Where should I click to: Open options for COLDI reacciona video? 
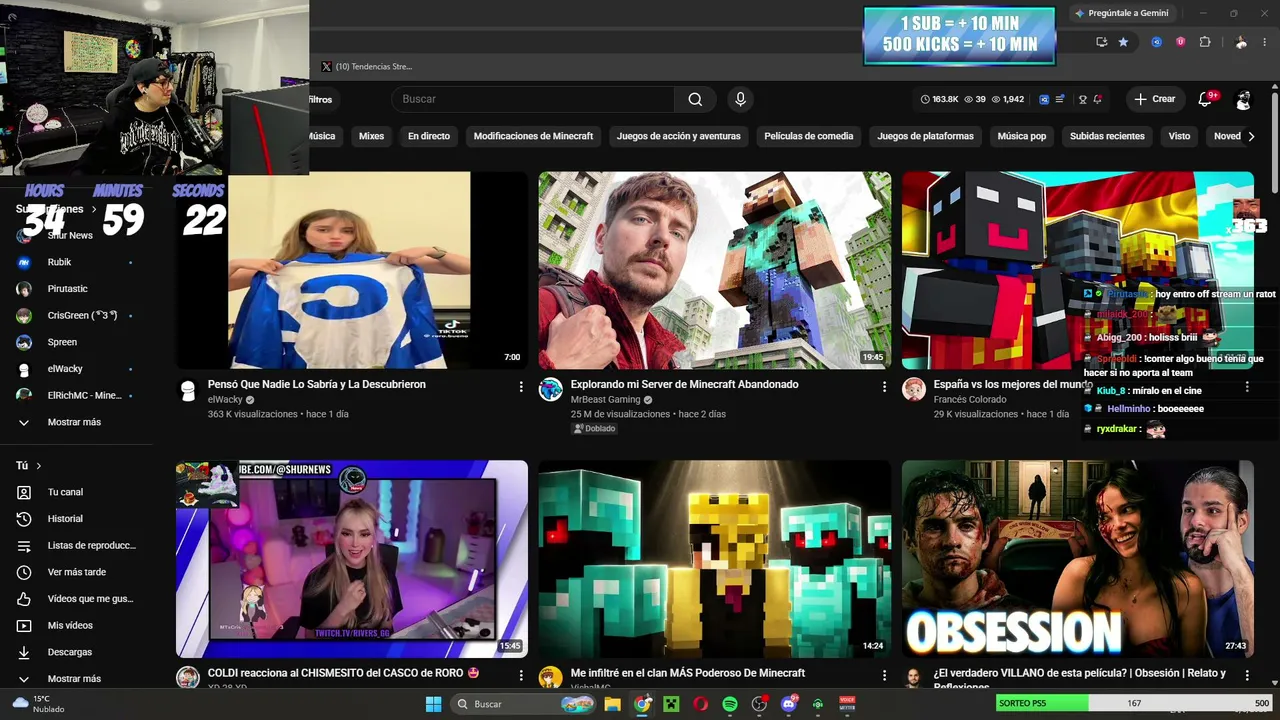(521, 675)
